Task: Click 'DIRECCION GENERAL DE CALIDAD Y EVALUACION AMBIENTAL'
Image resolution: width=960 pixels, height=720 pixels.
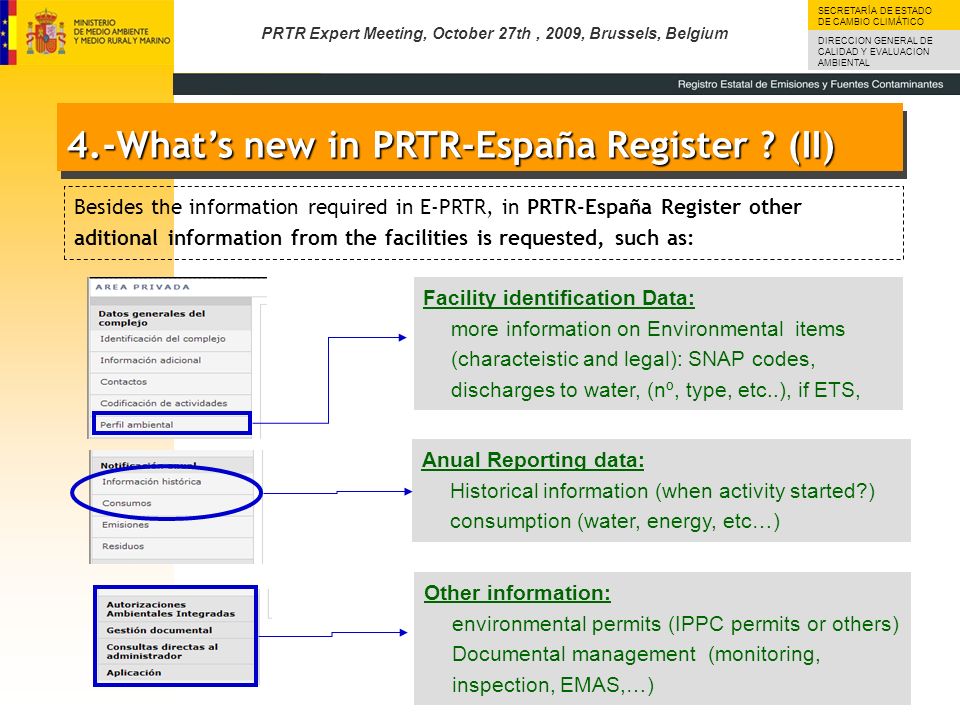Action: [875, 51]
